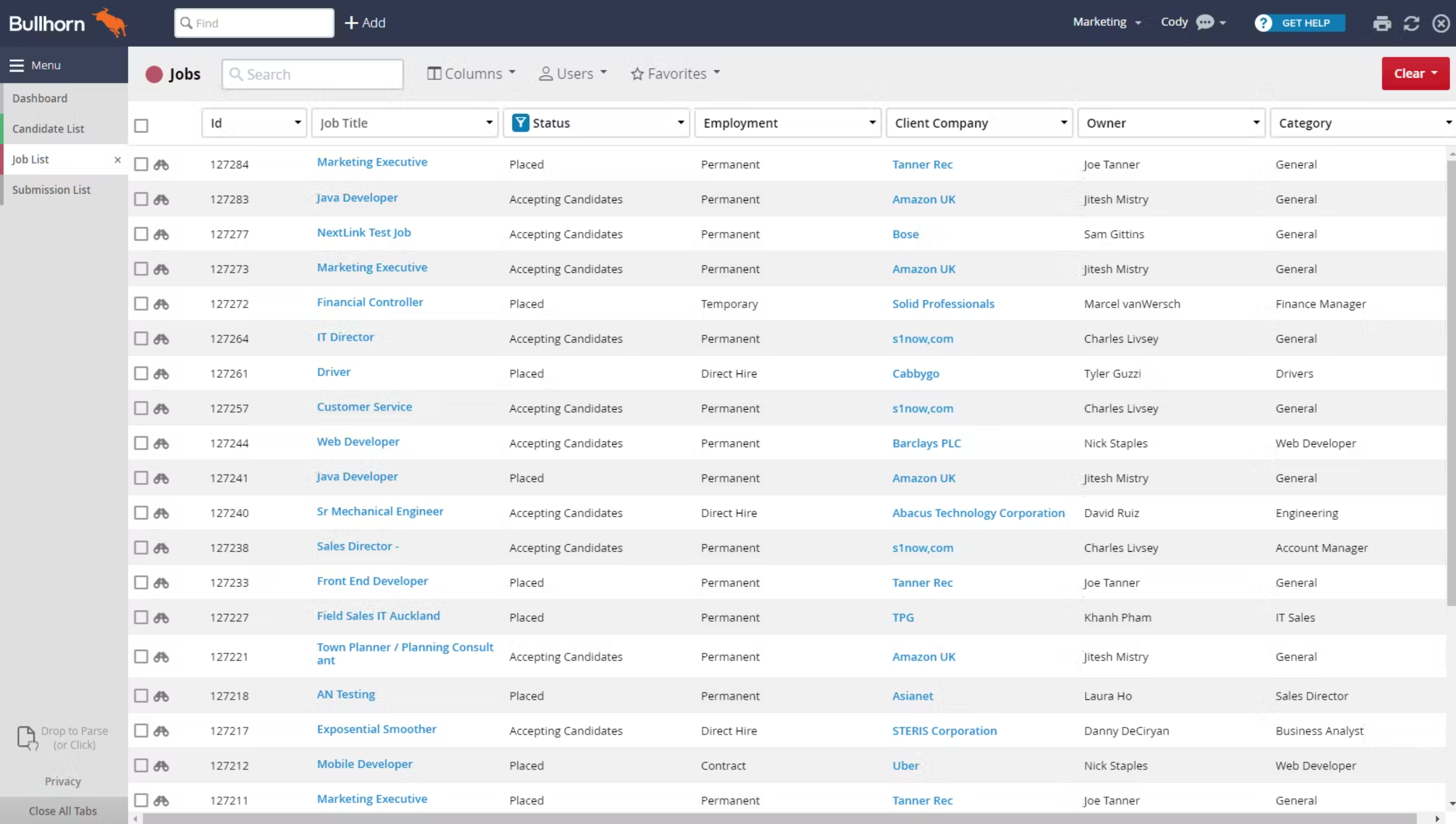Click the refresh icon near the top right
This screenshot has height=824, width=1456.
pyautogui.click(x=1411, y=22)
